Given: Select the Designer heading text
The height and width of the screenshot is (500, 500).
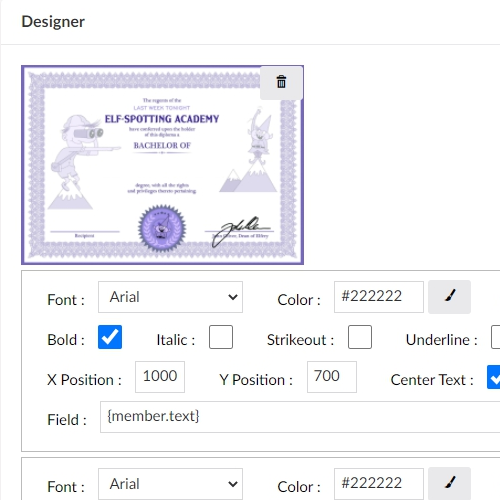Looking at the screenshot, I should 53,22.
